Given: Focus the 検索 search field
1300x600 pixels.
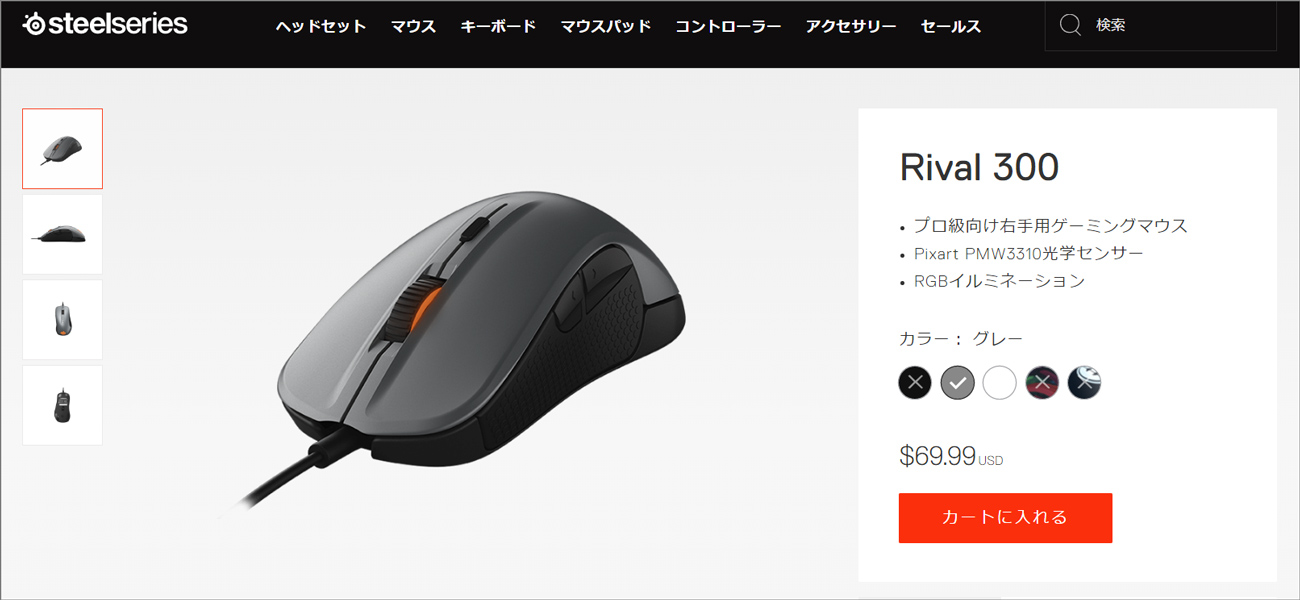Looking at the screenshot, I should (x=1161, y=25).
